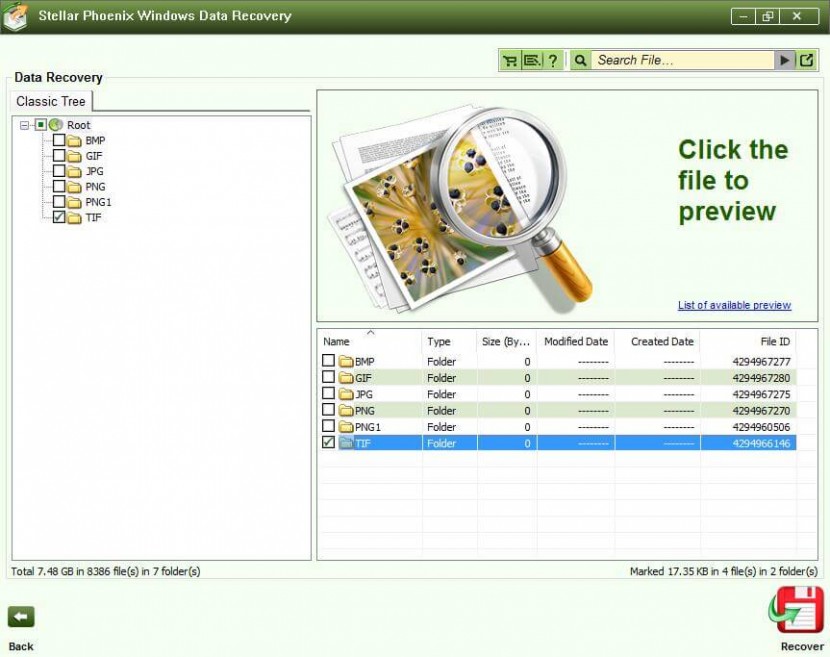Open the register/activation toolbar icon
Image resolution: width=830 pixels, height=657 pixels.
point(531,60)
